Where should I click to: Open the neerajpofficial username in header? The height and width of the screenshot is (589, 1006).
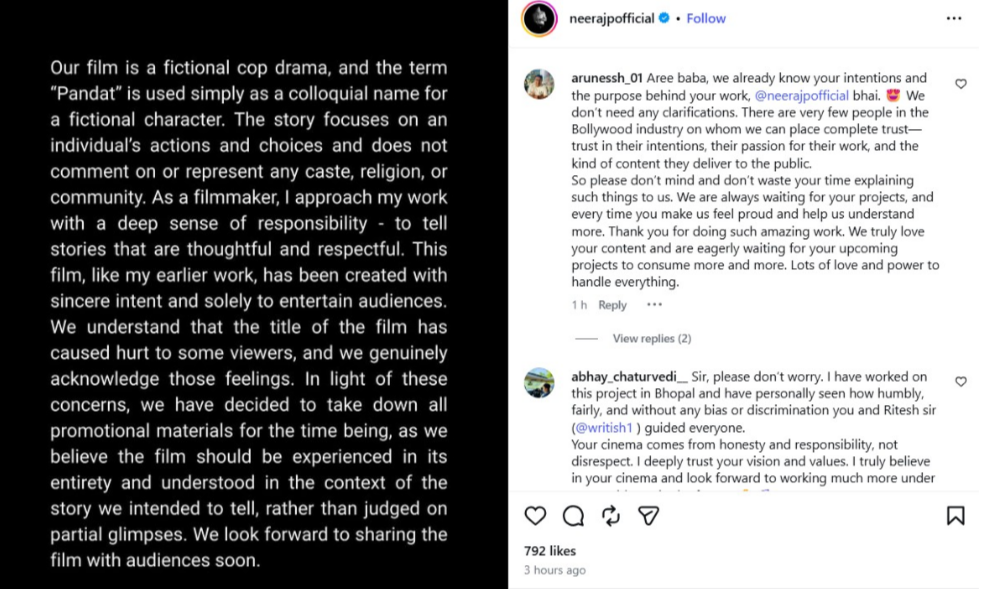pyautogui.click(x=611, y=18)
